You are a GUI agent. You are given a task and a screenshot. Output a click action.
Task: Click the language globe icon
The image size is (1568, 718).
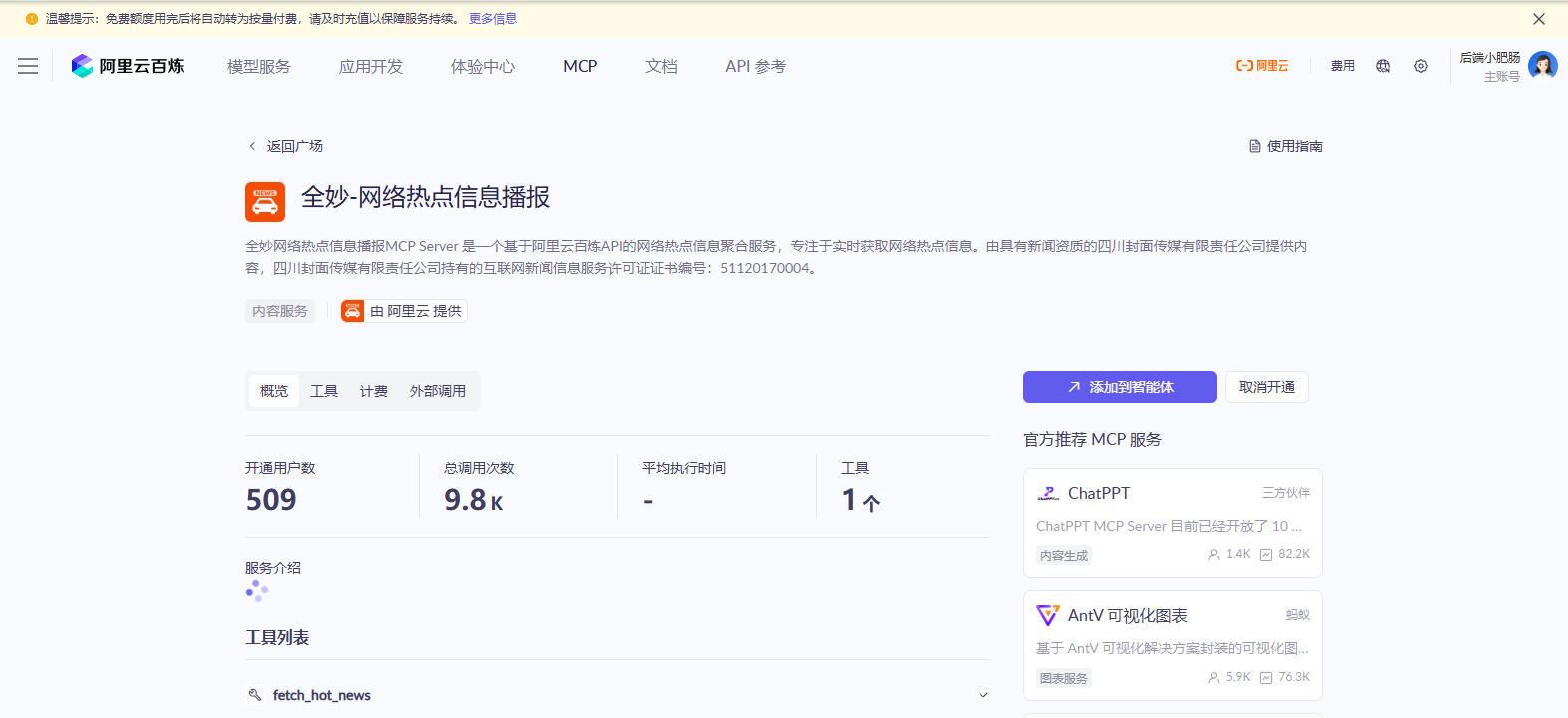pos(1383,66)
